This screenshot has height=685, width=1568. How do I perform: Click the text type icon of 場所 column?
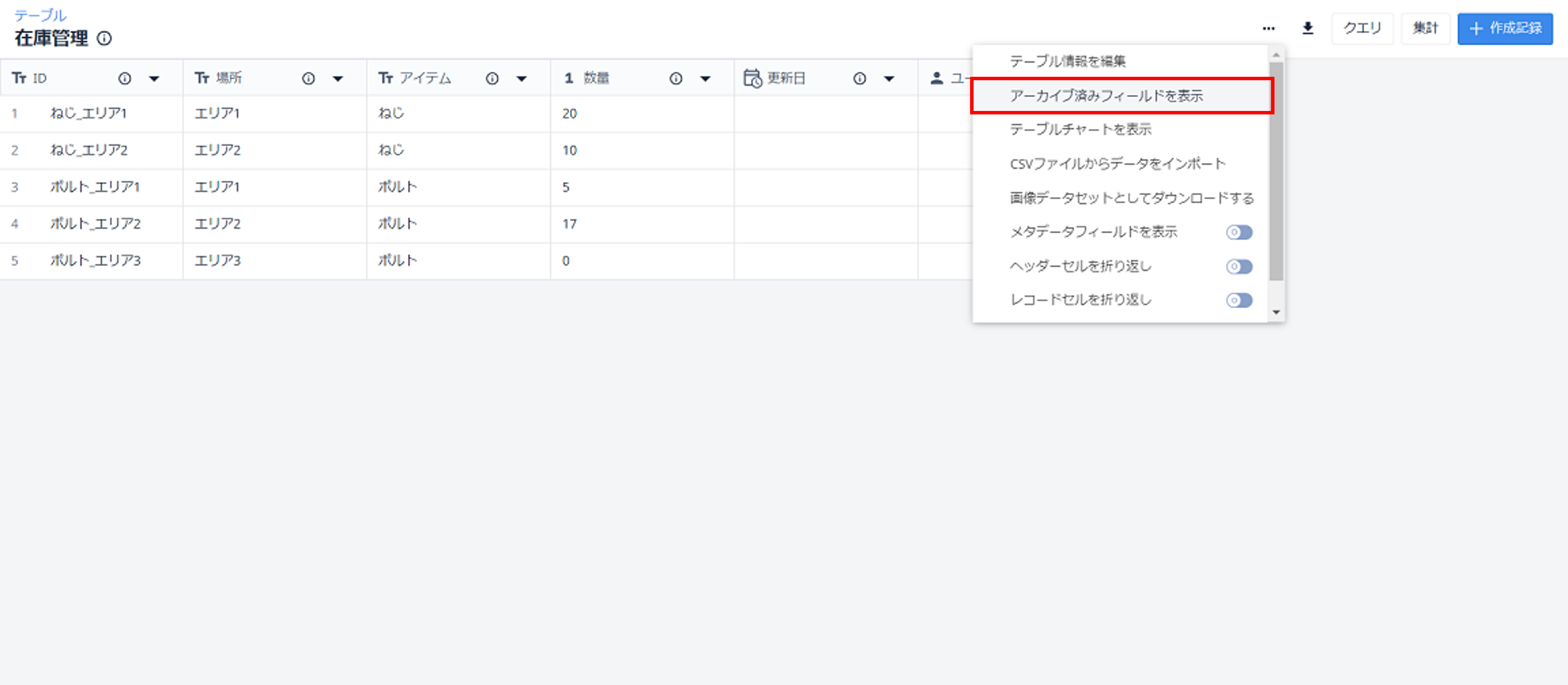pyautogui.click(x=202, y=78)
